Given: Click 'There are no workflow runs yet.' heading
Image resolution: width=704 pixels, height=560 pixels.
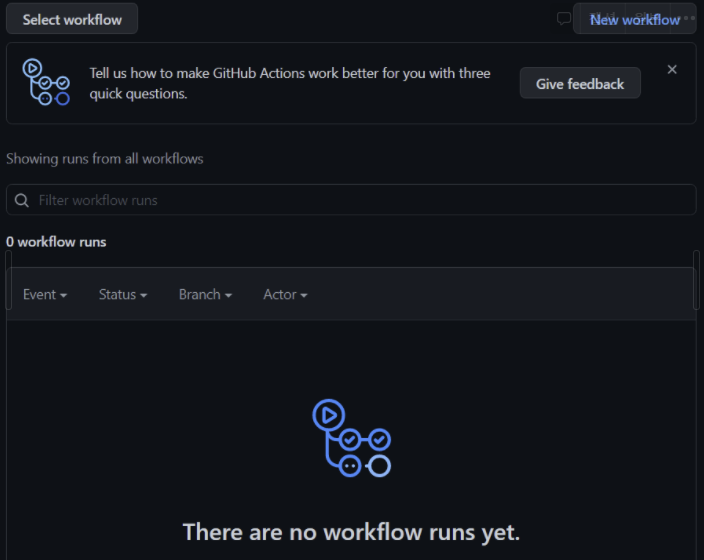Looking at the screenshot, I should pyautogui.click(x=351, y=532).
